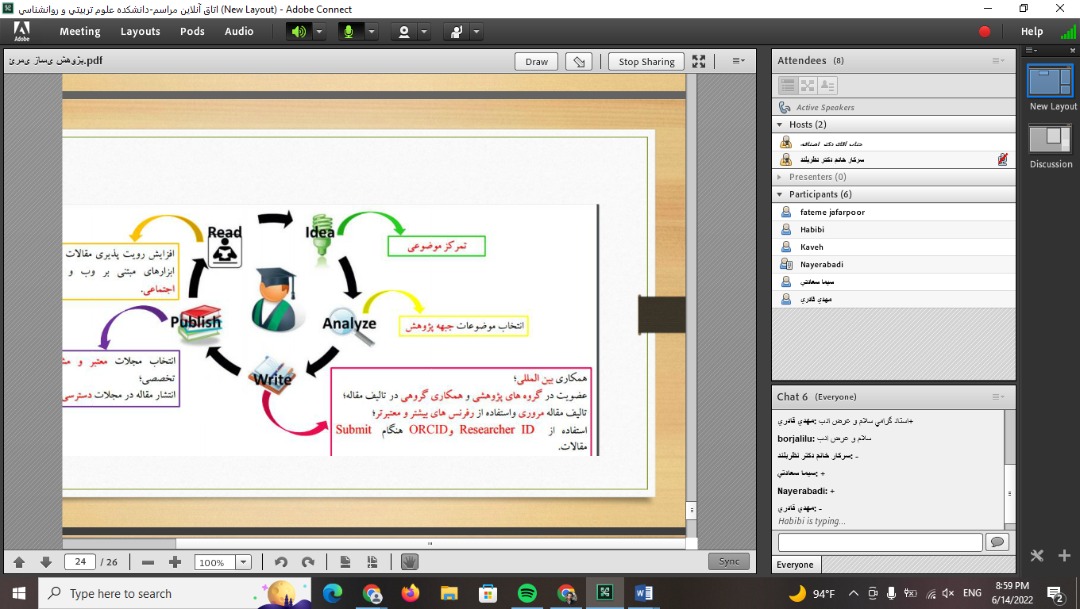Toggle the webcam button in toolbar
Viewport: 1080px width, 609px height.
(x=404, y=32)
